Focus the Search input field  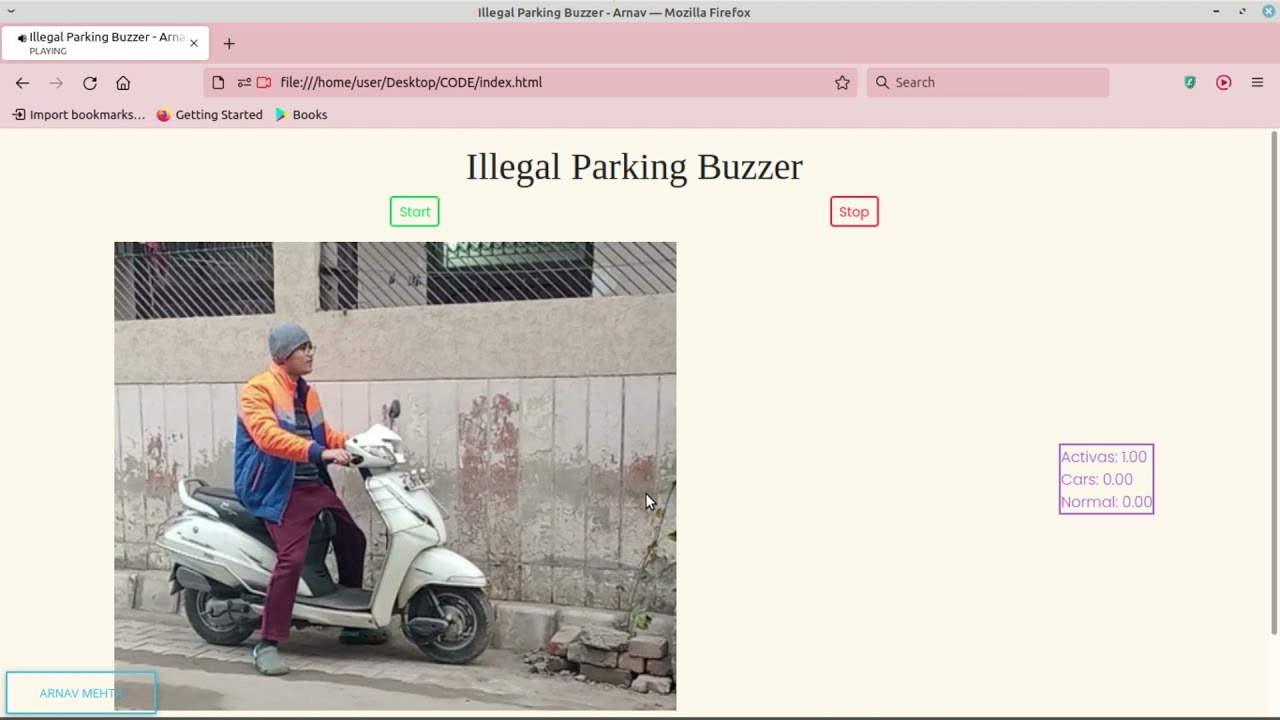click(988, 83)
